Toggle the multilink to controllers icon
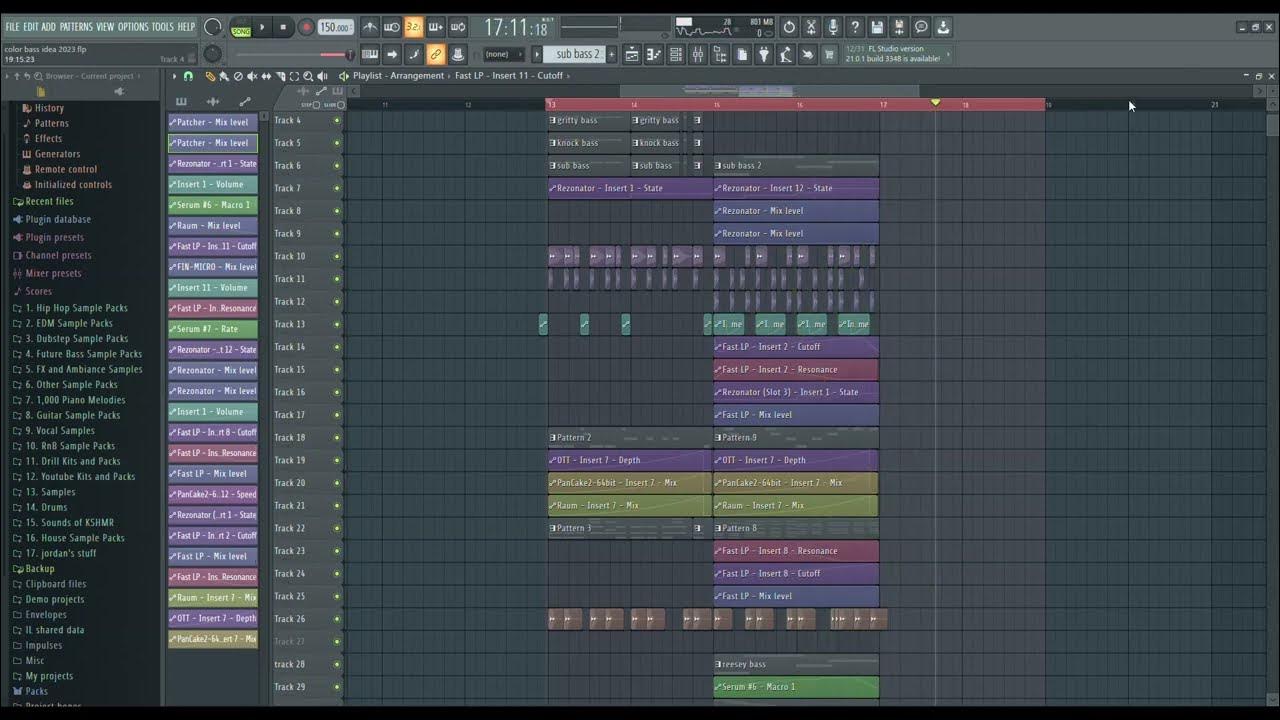The height and width of the screenshot is (720, 1280). [x=436, y=54]
